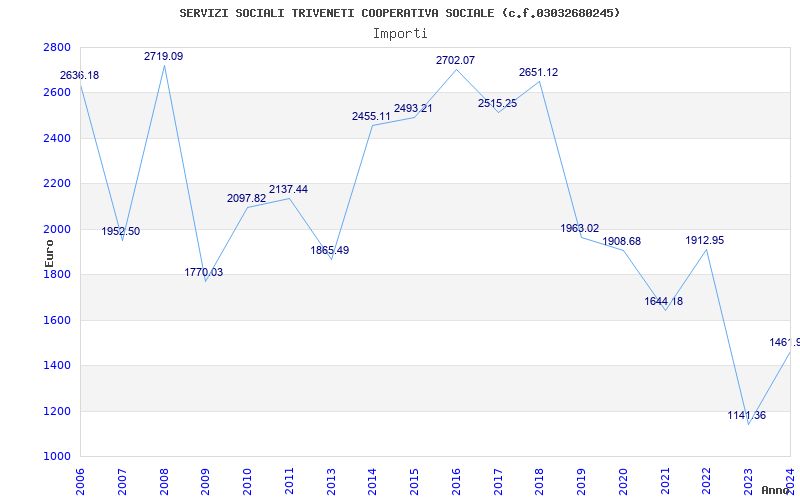Click the 1865.49 data label
The image size is (800, 500).
coord(330,251)
